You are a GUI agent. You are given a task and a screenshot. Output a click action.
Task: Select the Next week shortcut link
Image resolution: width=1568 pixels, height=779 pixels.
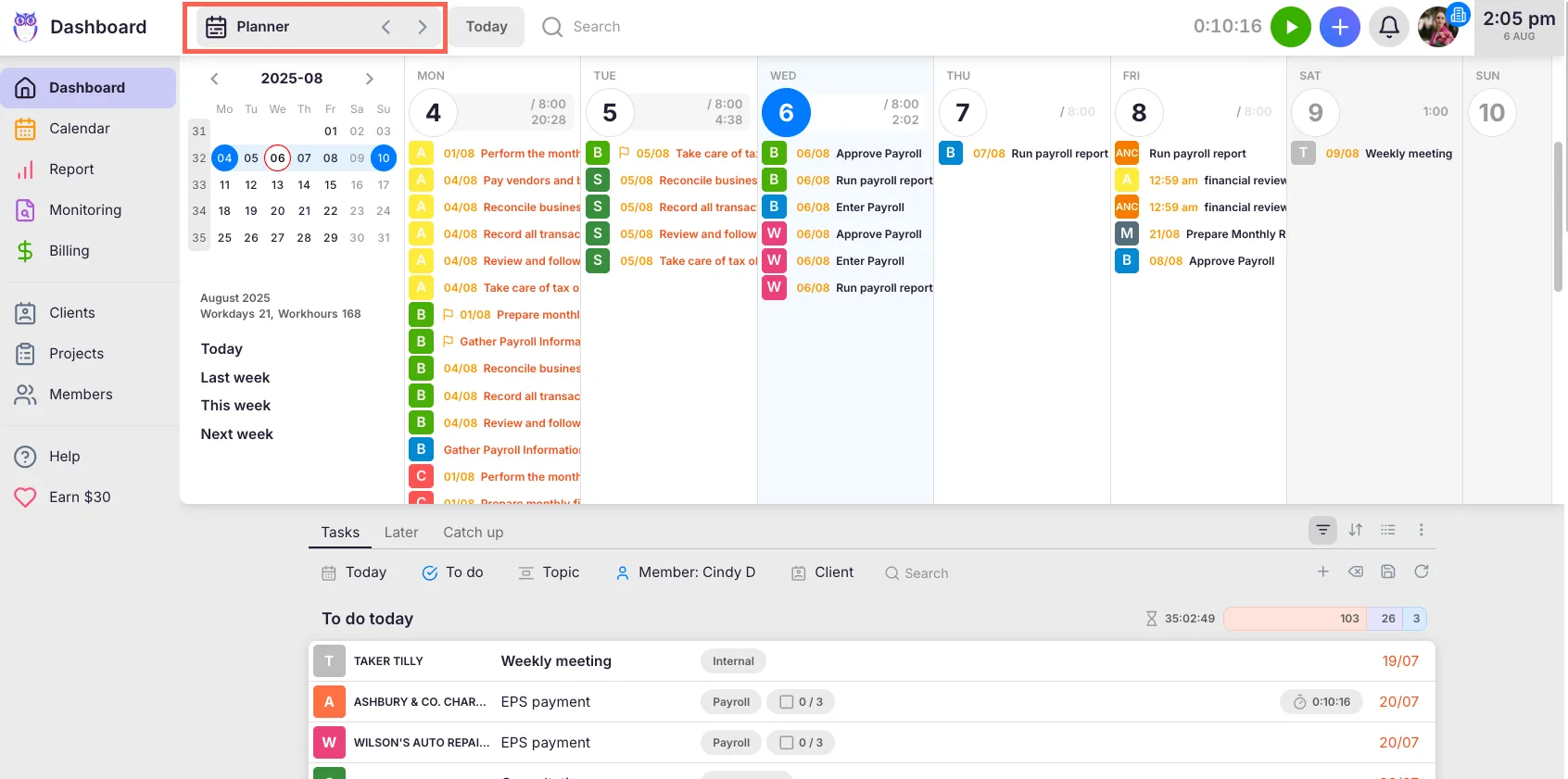point(236,434)
